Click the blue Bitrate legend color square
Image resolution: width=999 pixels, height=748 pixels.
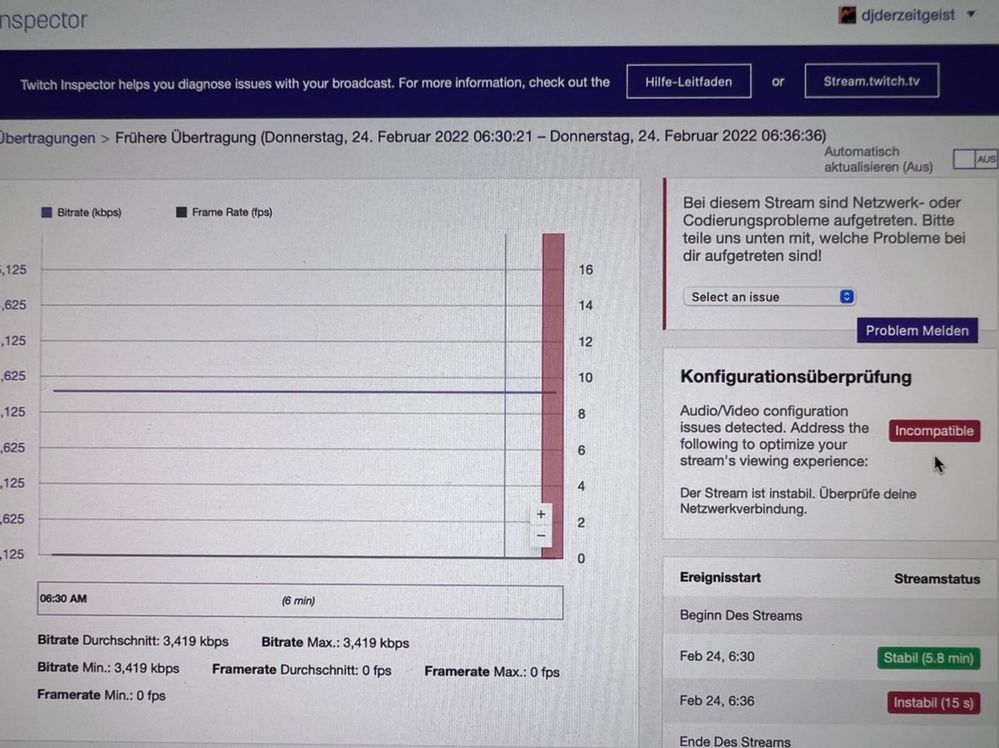[x=47, y=212]
